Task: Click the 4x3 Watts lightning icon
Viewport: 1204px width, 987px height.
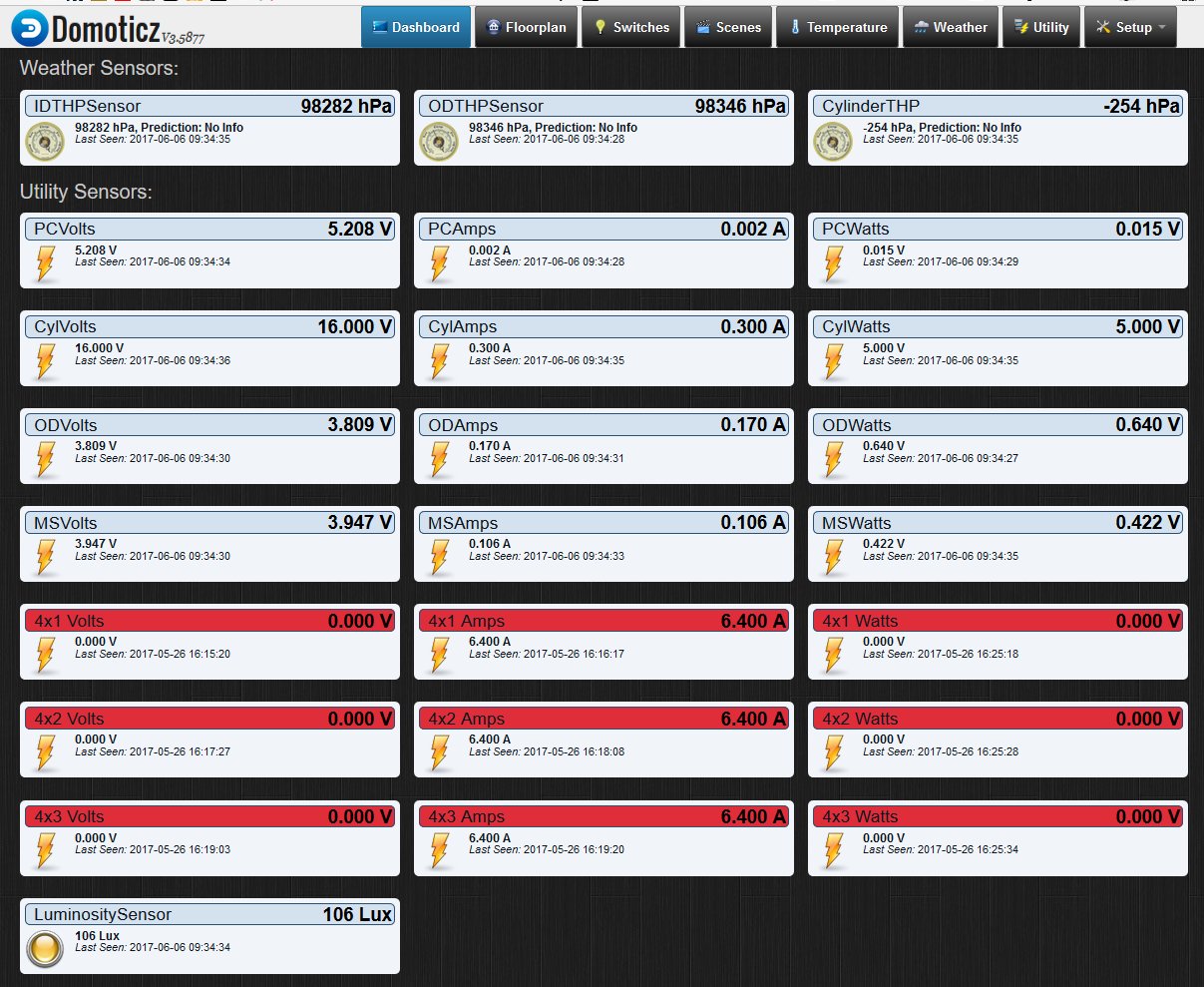Action: (834, 851)
